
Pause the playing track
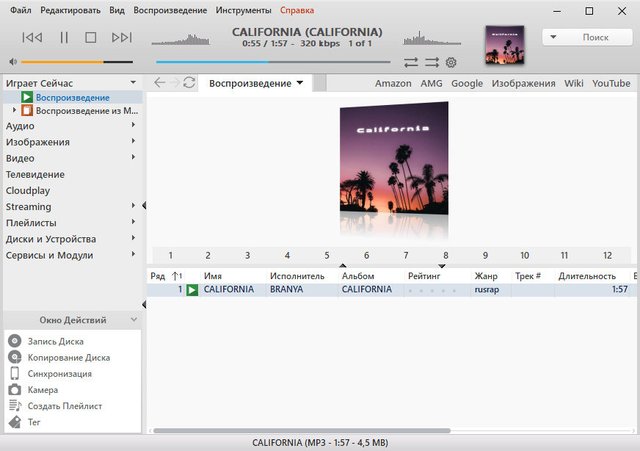coord(64,37)
